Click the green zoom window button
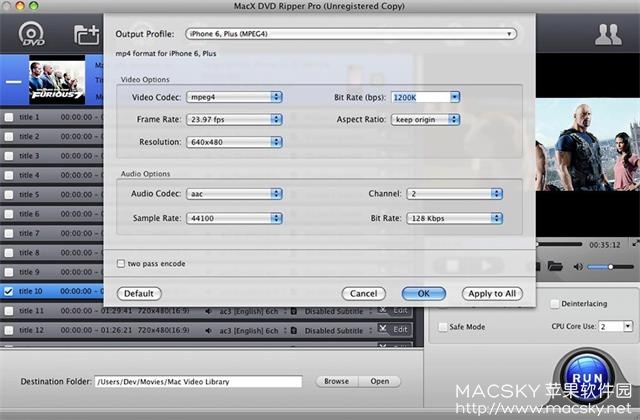640x420 pixels. tap(33, 5)
